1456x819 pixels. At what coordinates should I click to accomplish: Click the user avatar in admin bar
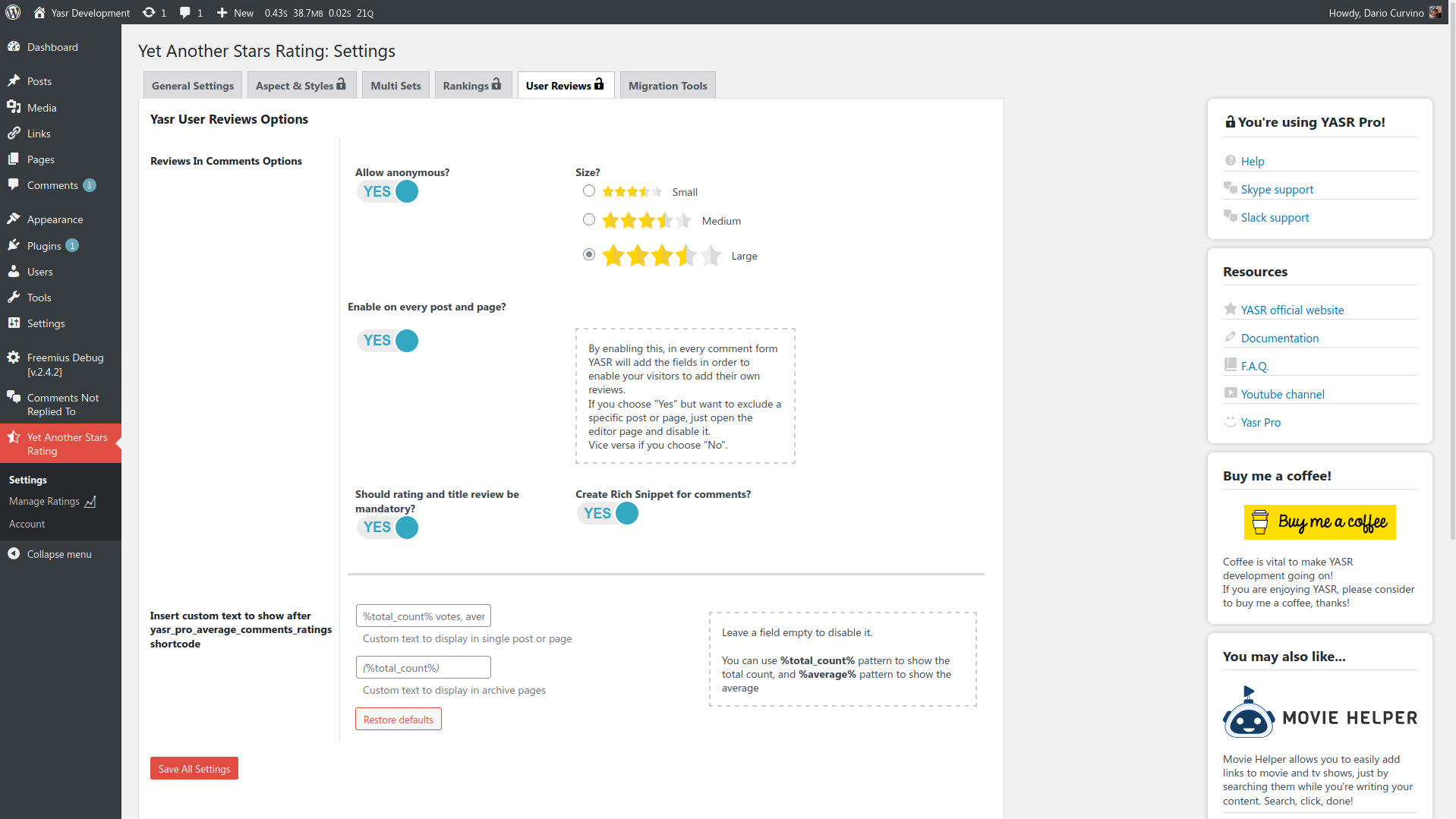[x=1436, y=12]
